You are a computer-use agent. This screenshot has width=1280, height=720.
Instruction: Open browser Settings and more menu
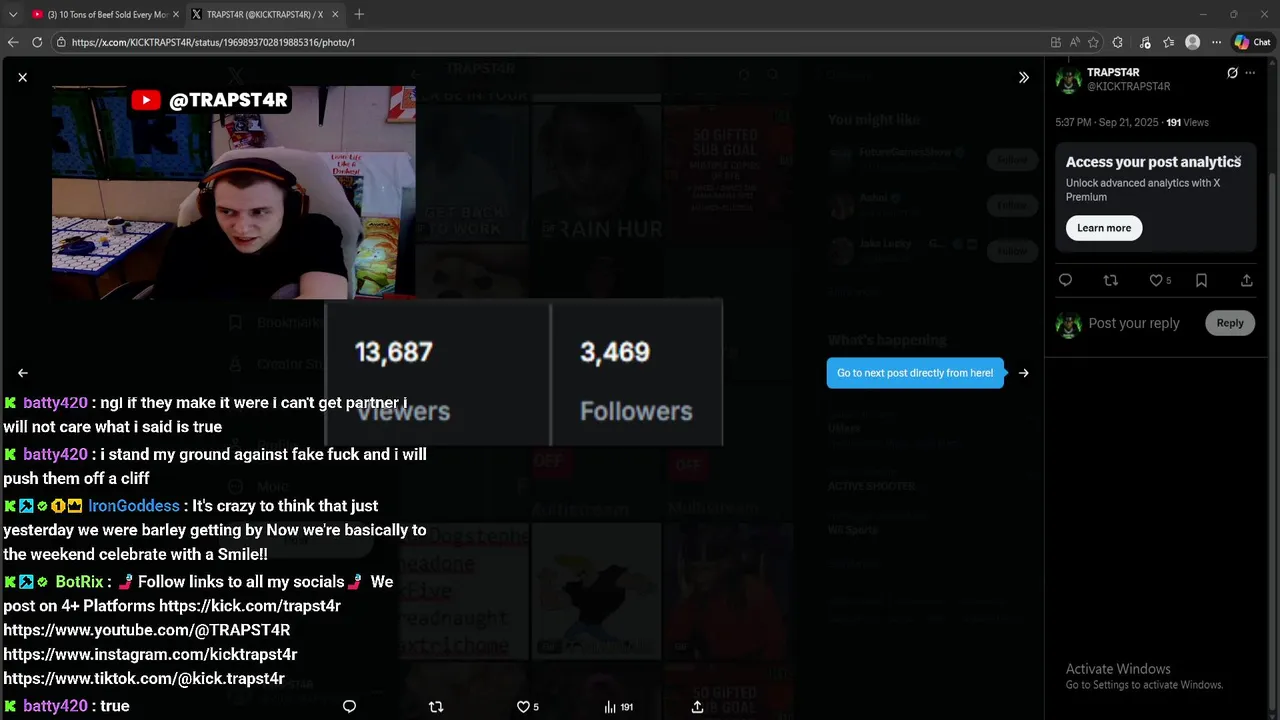[x=1216, y=42]
